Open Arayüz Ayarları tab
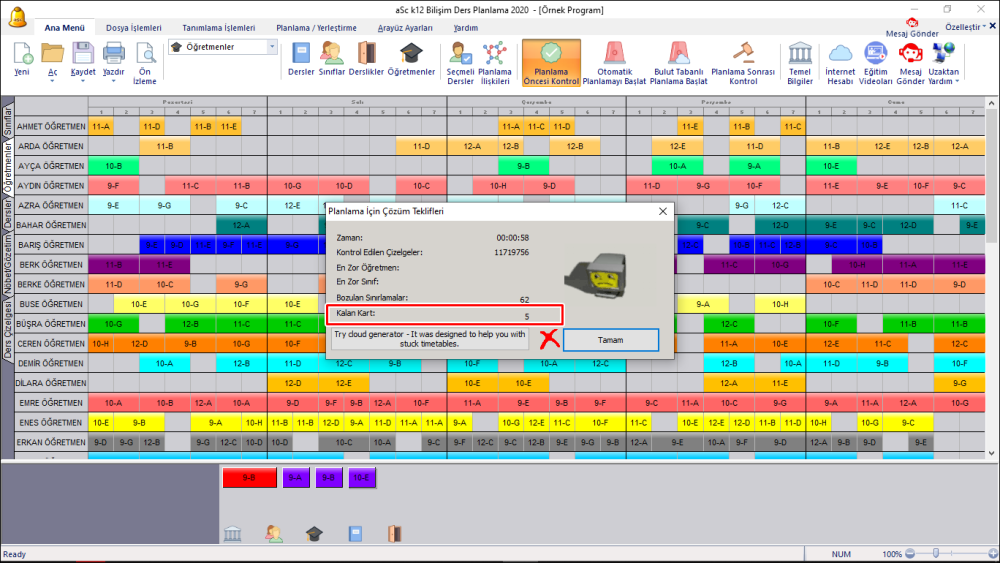 tap(405, 28)
